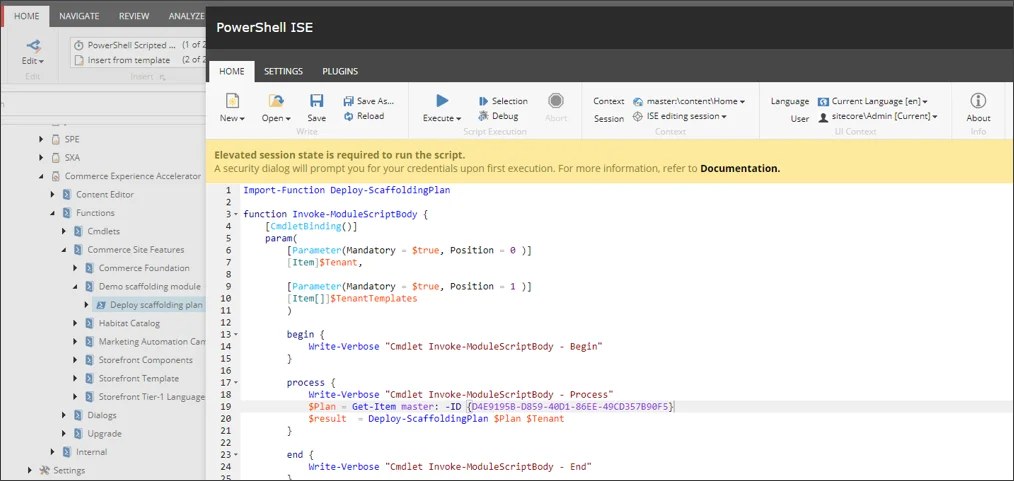Select the Cmdlets tree item
This screenshot has height=481, width=1014.
click(x=103, y=231)
